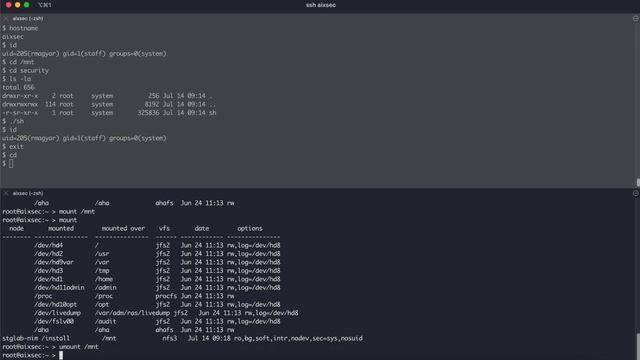Click the 'aixsec' hostname output line

(x=13, y=37)
